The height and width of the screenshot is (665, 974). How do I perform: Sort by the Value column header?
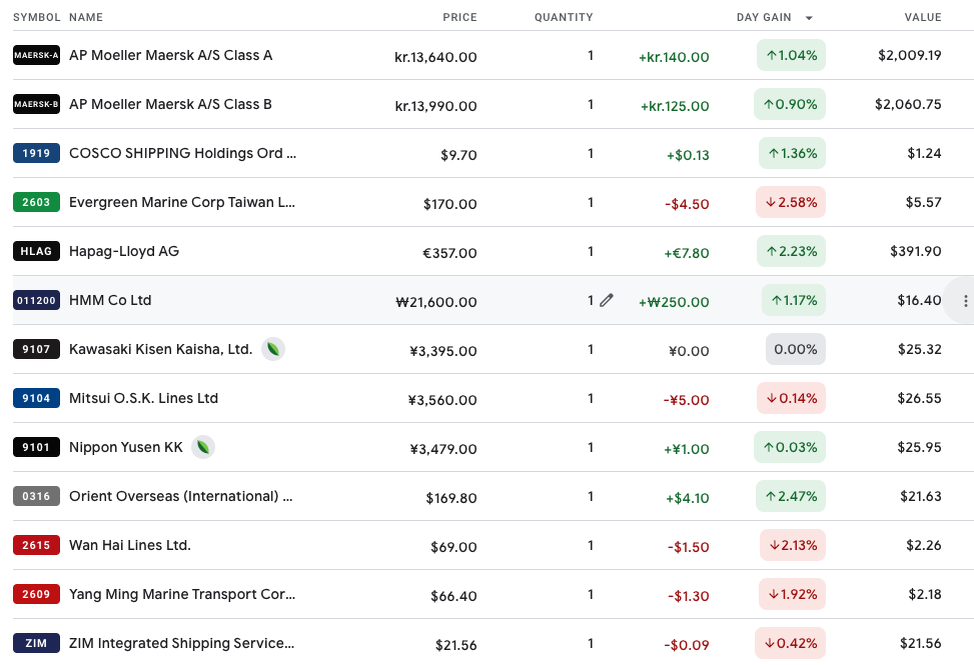click(922, 17)
